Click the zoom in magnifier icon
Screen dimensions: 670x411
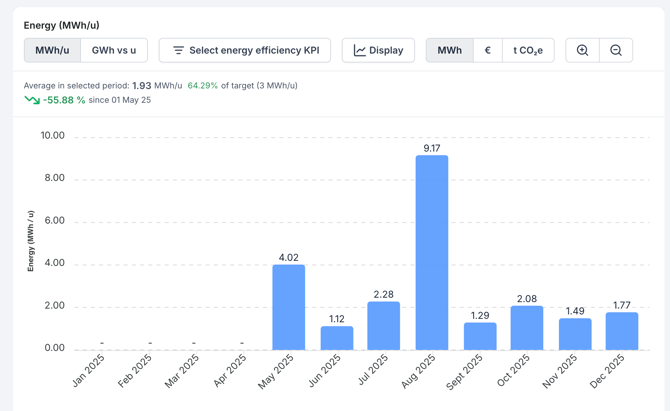pyautogui.click(x=582, y=50)
